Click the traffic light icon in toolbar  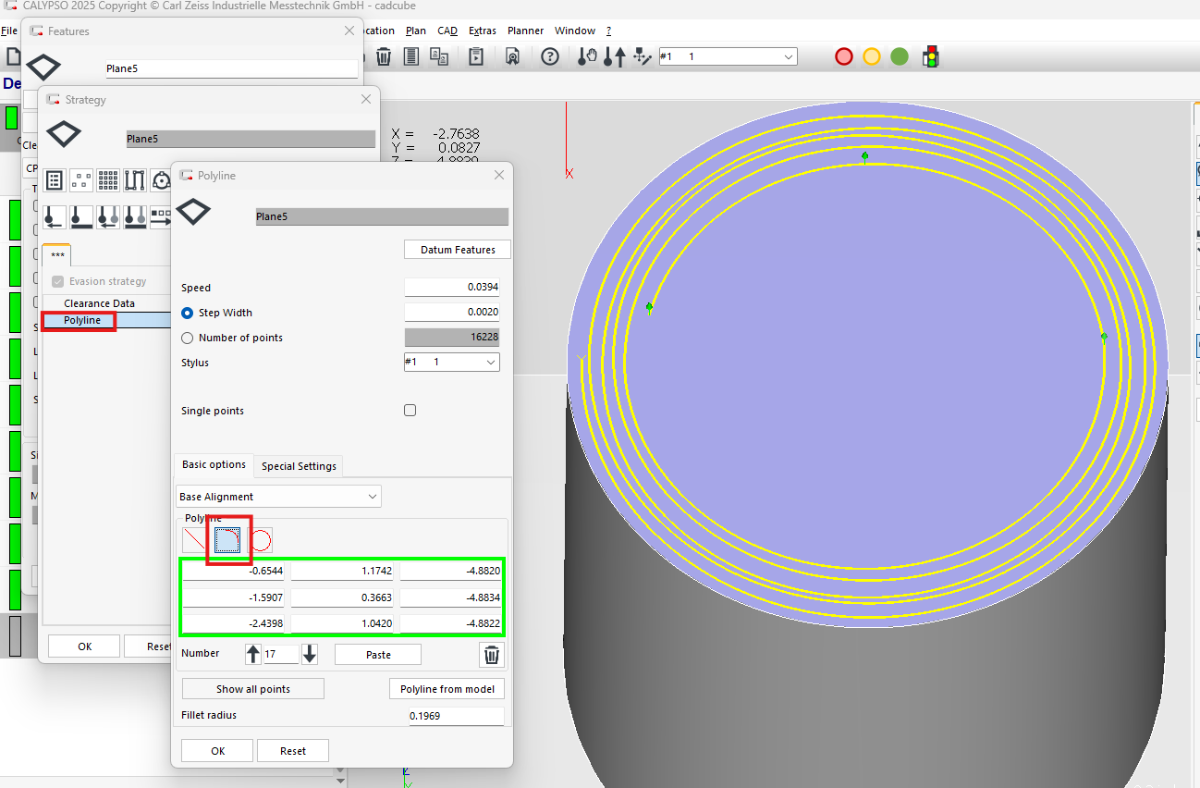(x=931, y=57)
